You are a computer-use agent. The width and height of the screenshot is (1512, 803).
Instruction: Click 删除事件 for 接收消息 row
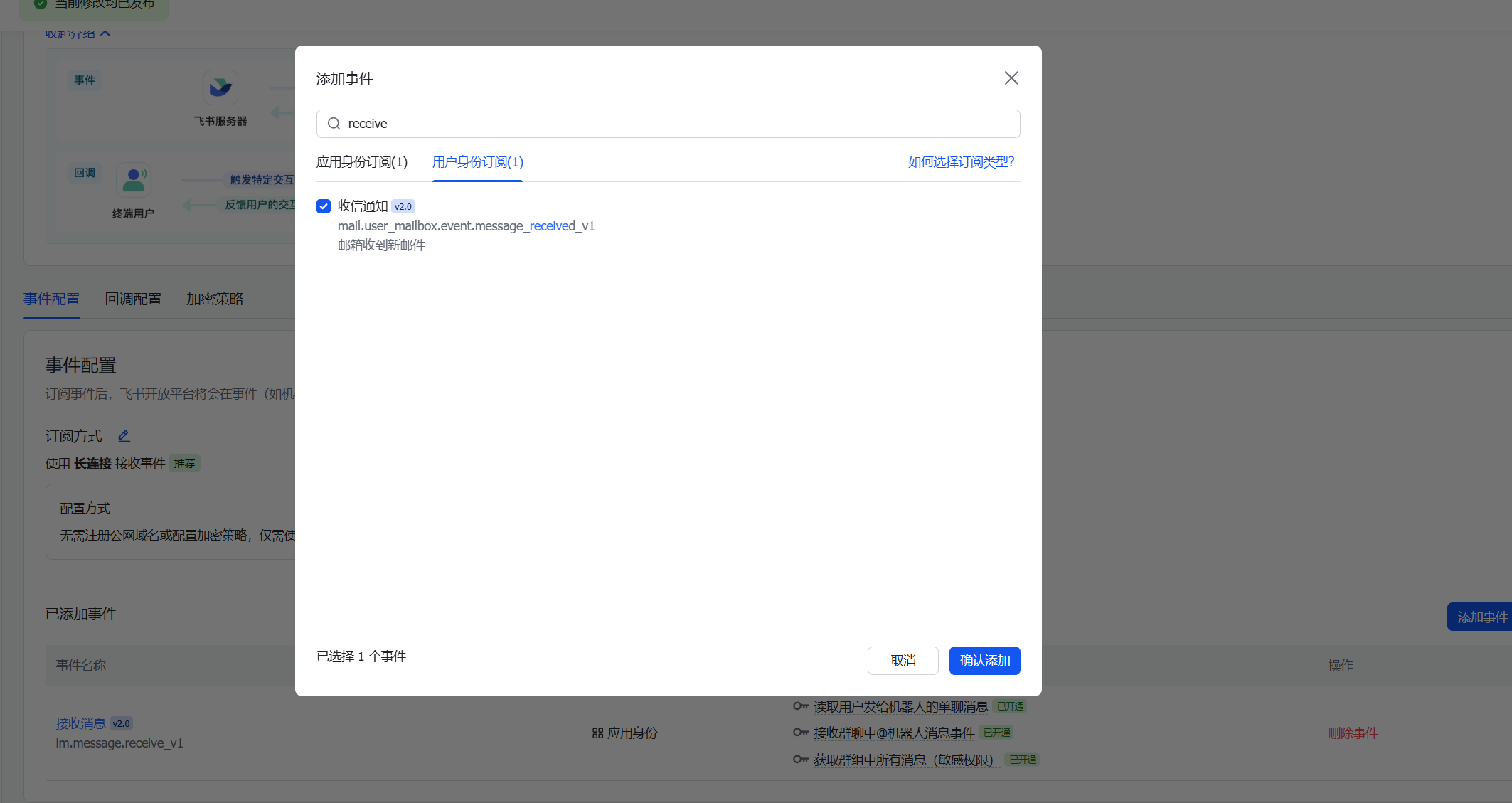tap(1353, 733)
